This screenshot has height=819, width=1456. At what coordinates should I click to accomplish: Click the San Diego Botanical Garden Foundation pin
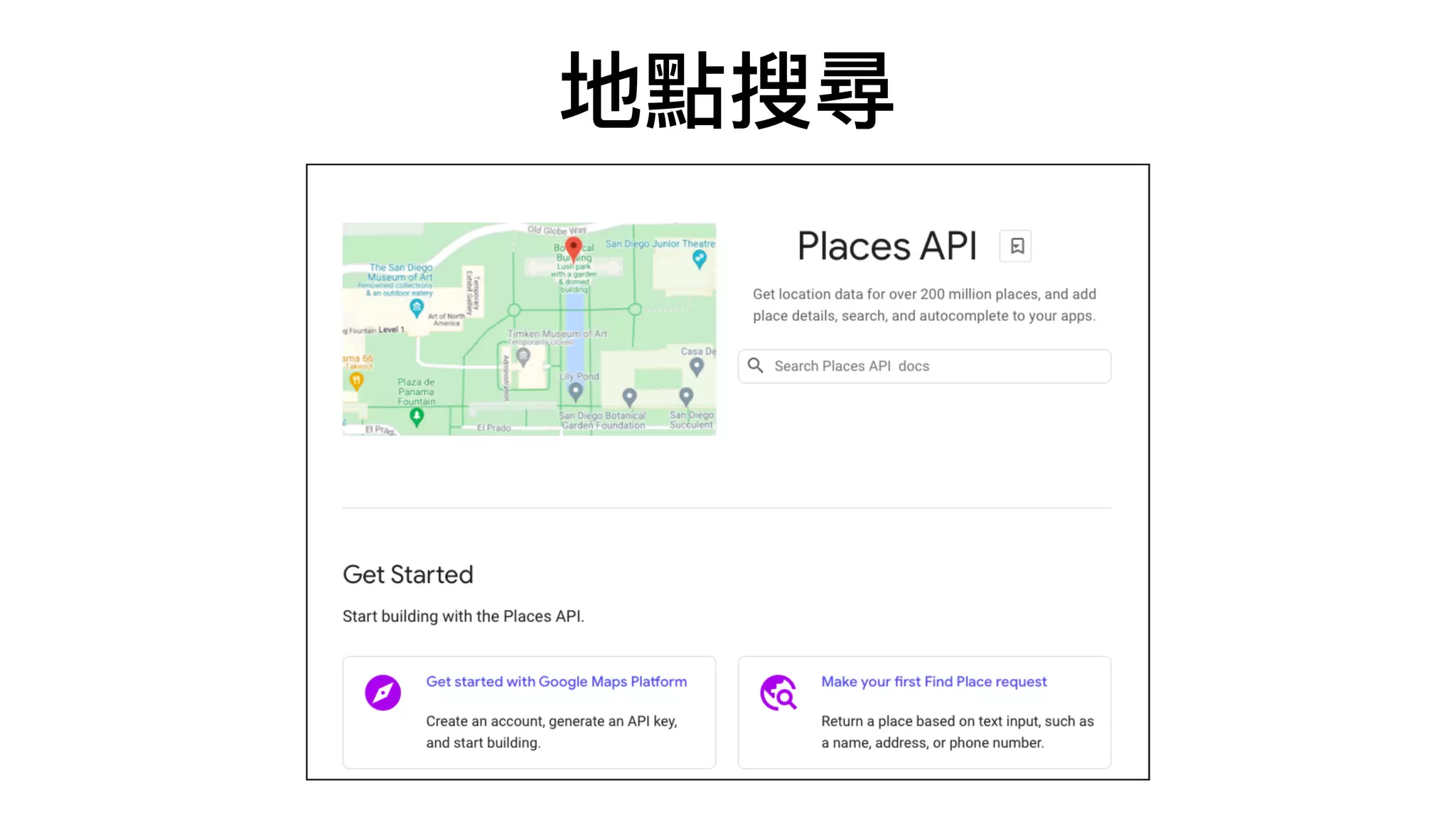[x=629, y=397]
